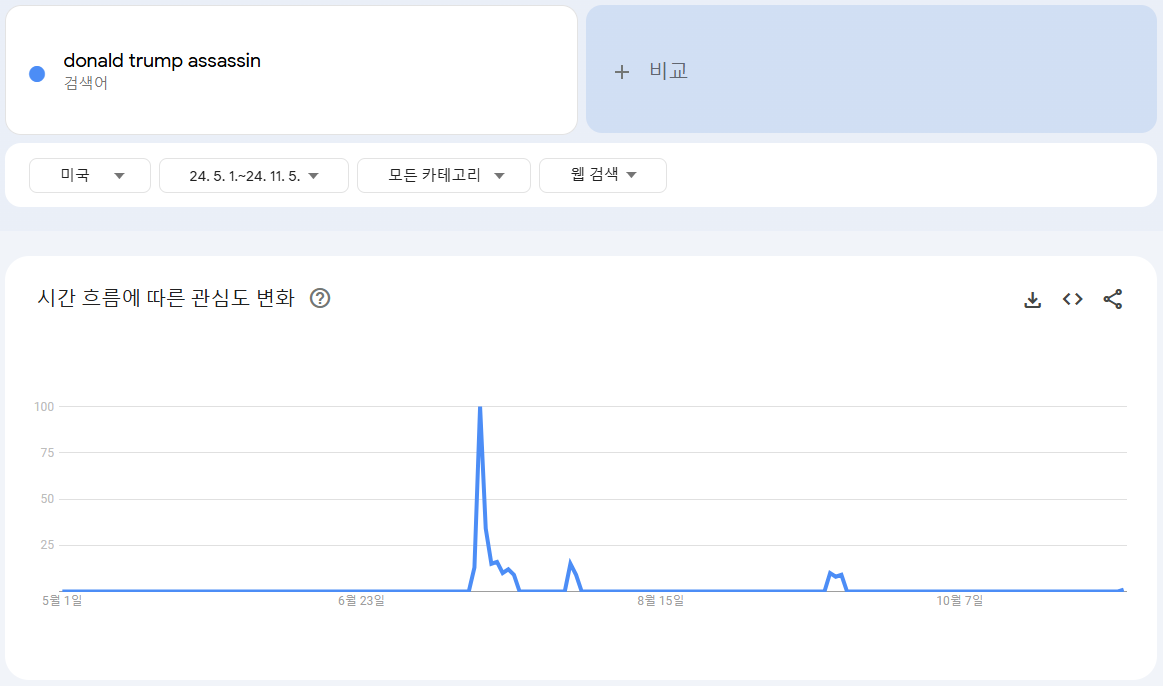
Task: Click the 8월 15일 axis label
Action: [660, 601]
